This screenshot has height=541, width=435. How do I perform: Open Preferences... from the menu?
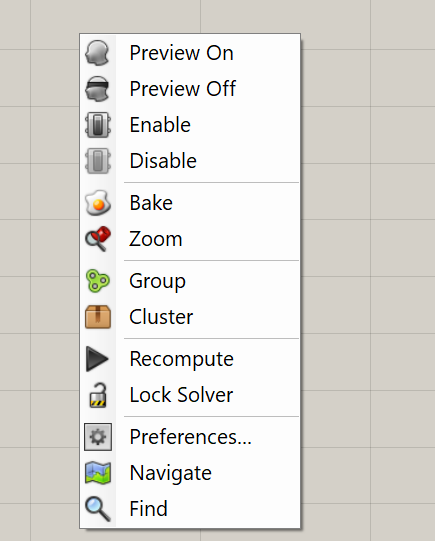click(190, 437)
